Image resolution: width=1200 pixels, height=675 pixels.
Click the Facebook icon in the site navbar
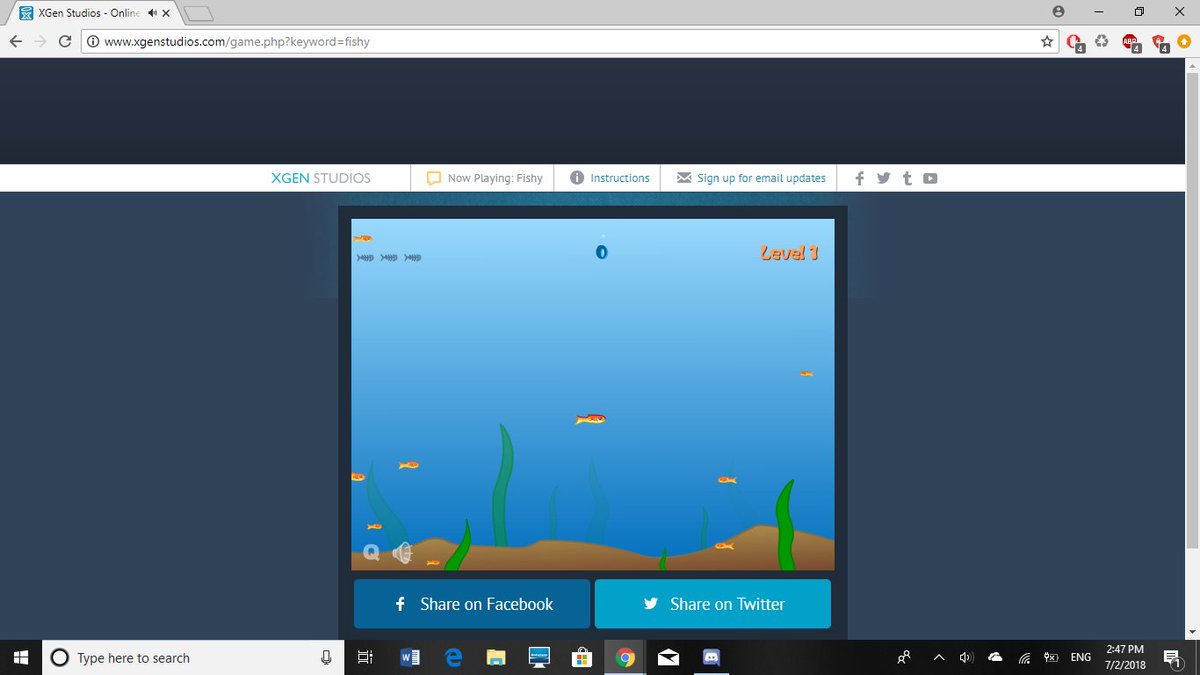pyautogui.click(x=860, y=178)
